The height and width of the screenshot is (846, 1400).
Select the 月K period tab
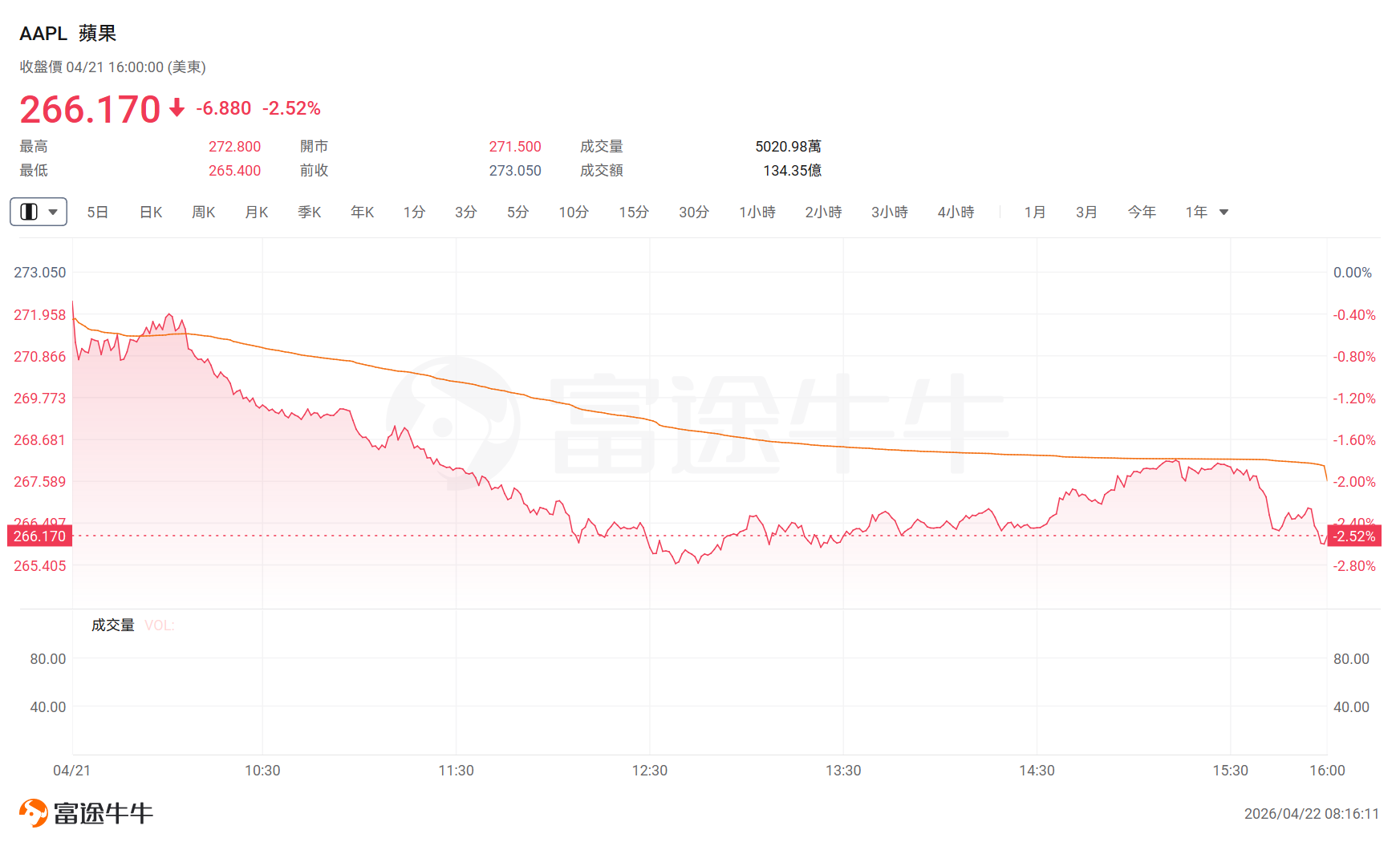pos(257,213)
